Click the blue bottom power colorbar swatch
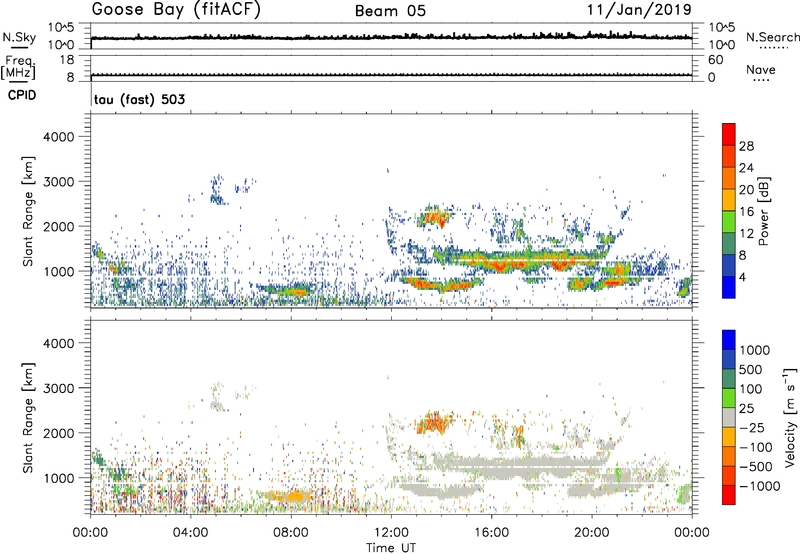Screen dimensions: 800x554 (729, 287)
